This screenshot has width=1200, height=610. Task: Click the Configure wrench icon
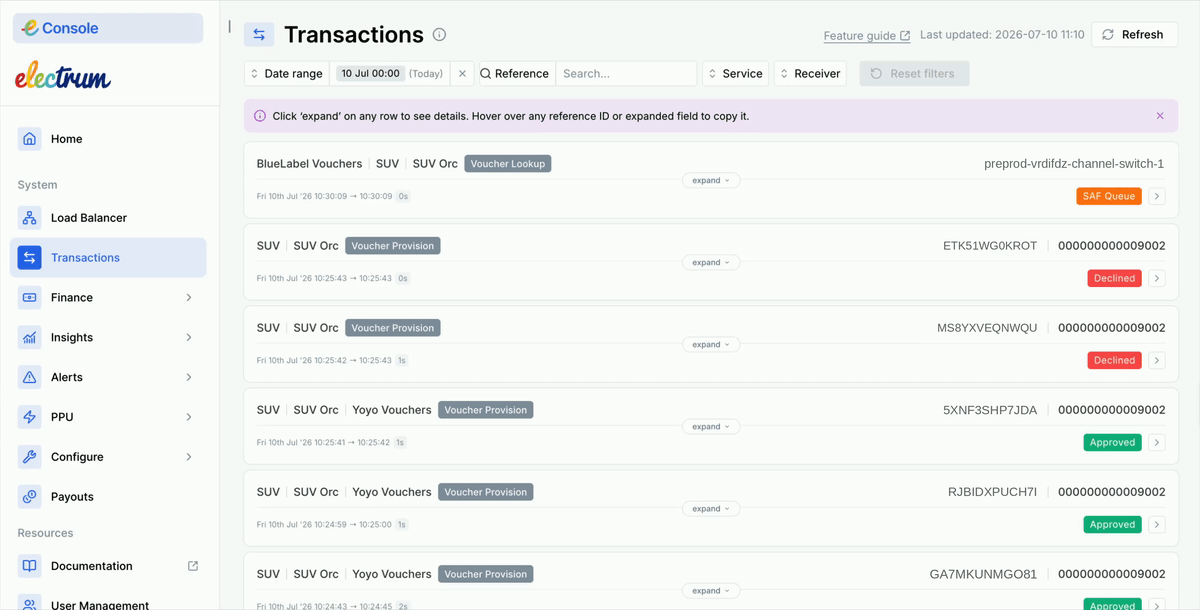pos(30,457)
